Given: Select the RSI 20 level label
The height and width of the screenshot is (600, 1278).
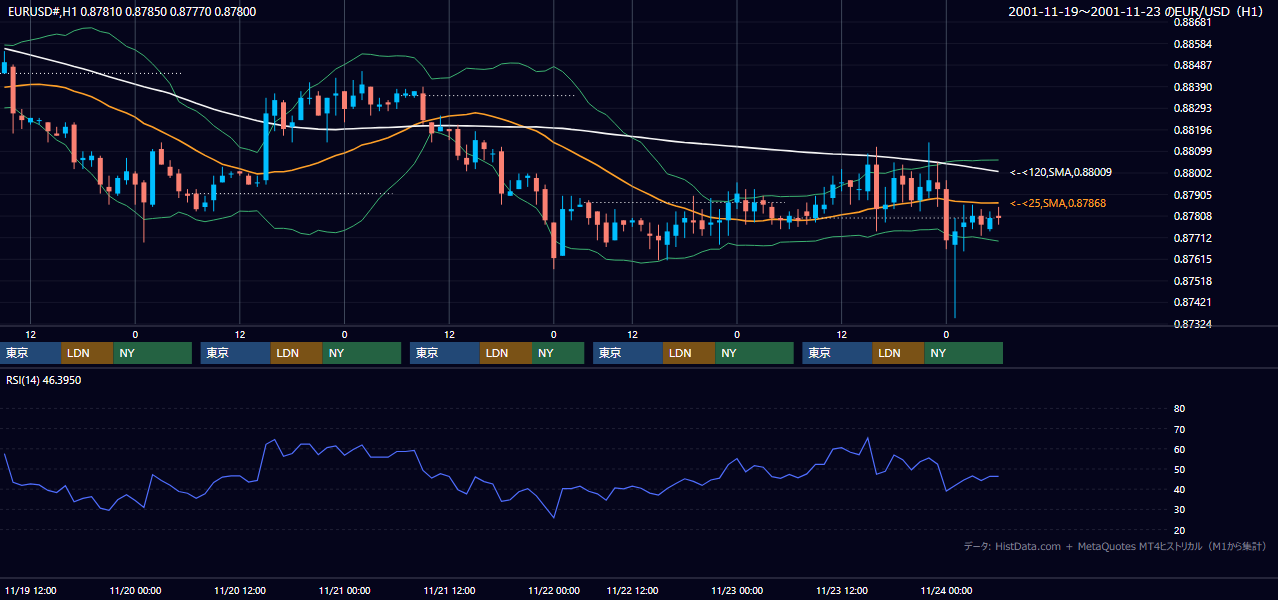Looking at the screenshot, I should (x=1179, y=530).
